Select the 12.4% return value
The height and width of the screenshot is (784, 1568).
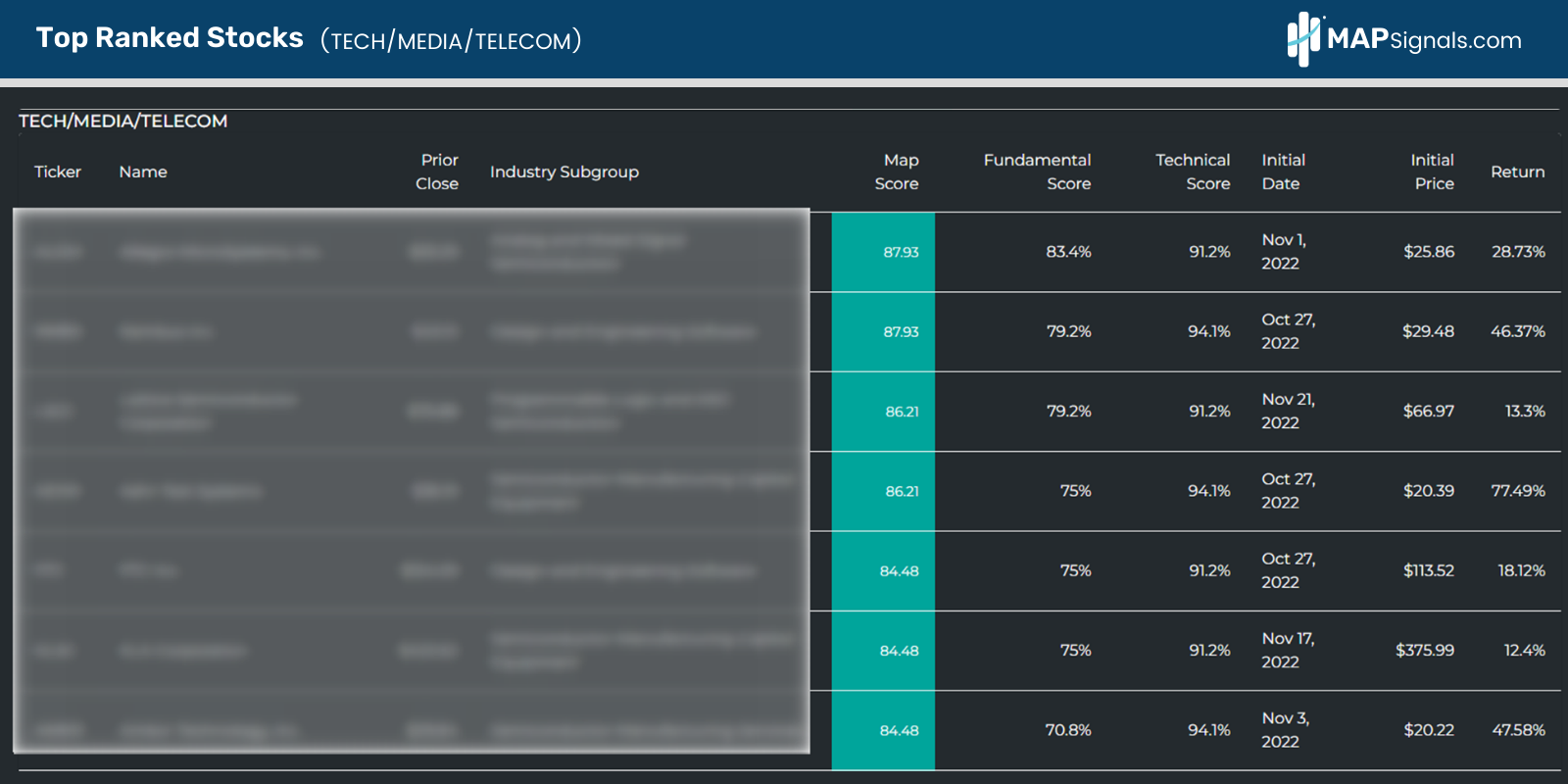click(x=1525, y=651)
